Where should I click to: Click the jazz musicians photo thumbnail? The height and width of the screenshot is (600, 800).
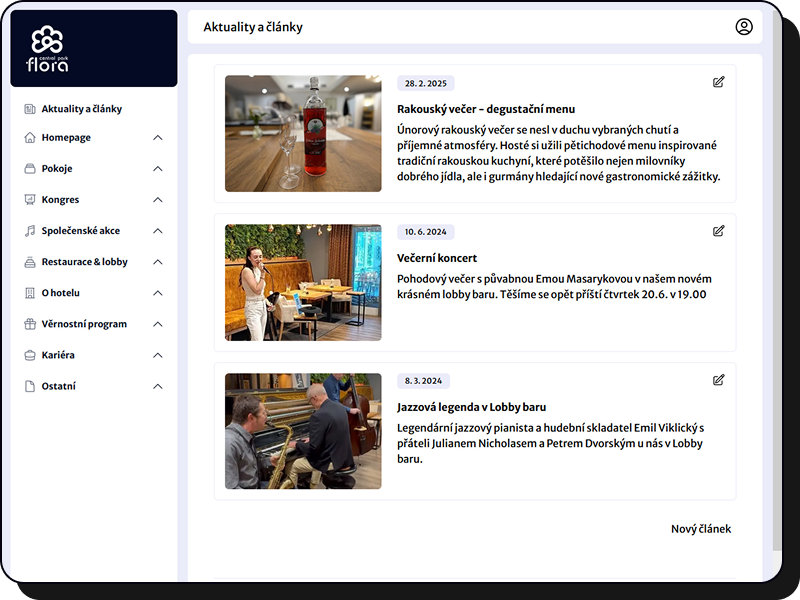click(303, 431)
